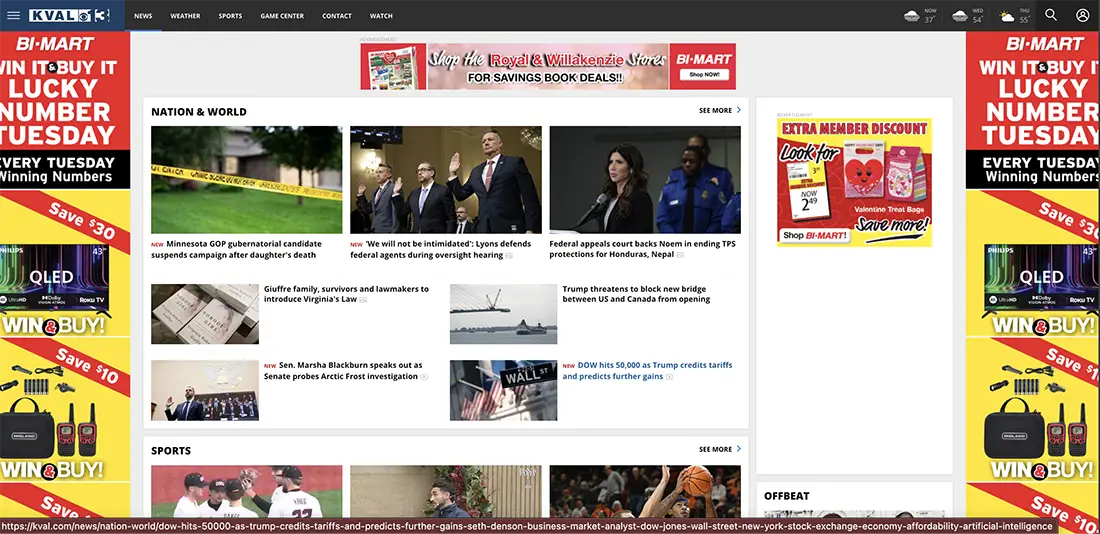Click the Noem with TSA officers thumbnail
Viewport: 1100px width, 534px height.
click(645, 180)
